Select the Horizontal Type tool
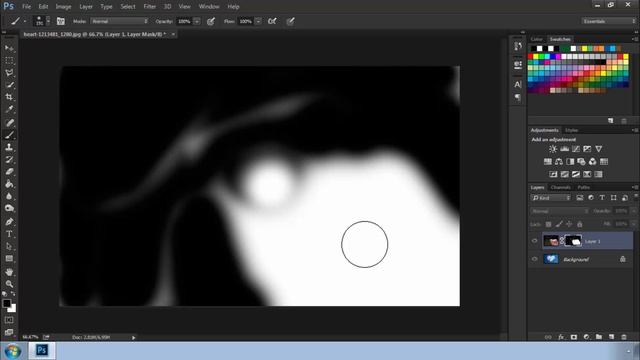This screenshot has width=640, height=360. [9, 234]
